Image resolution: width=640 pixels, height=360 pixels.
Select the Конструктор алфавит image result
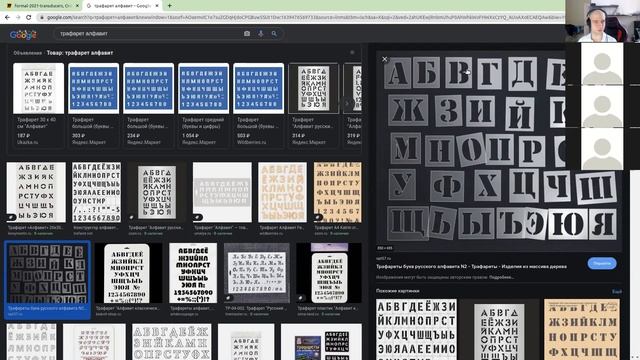pos(96,192)
